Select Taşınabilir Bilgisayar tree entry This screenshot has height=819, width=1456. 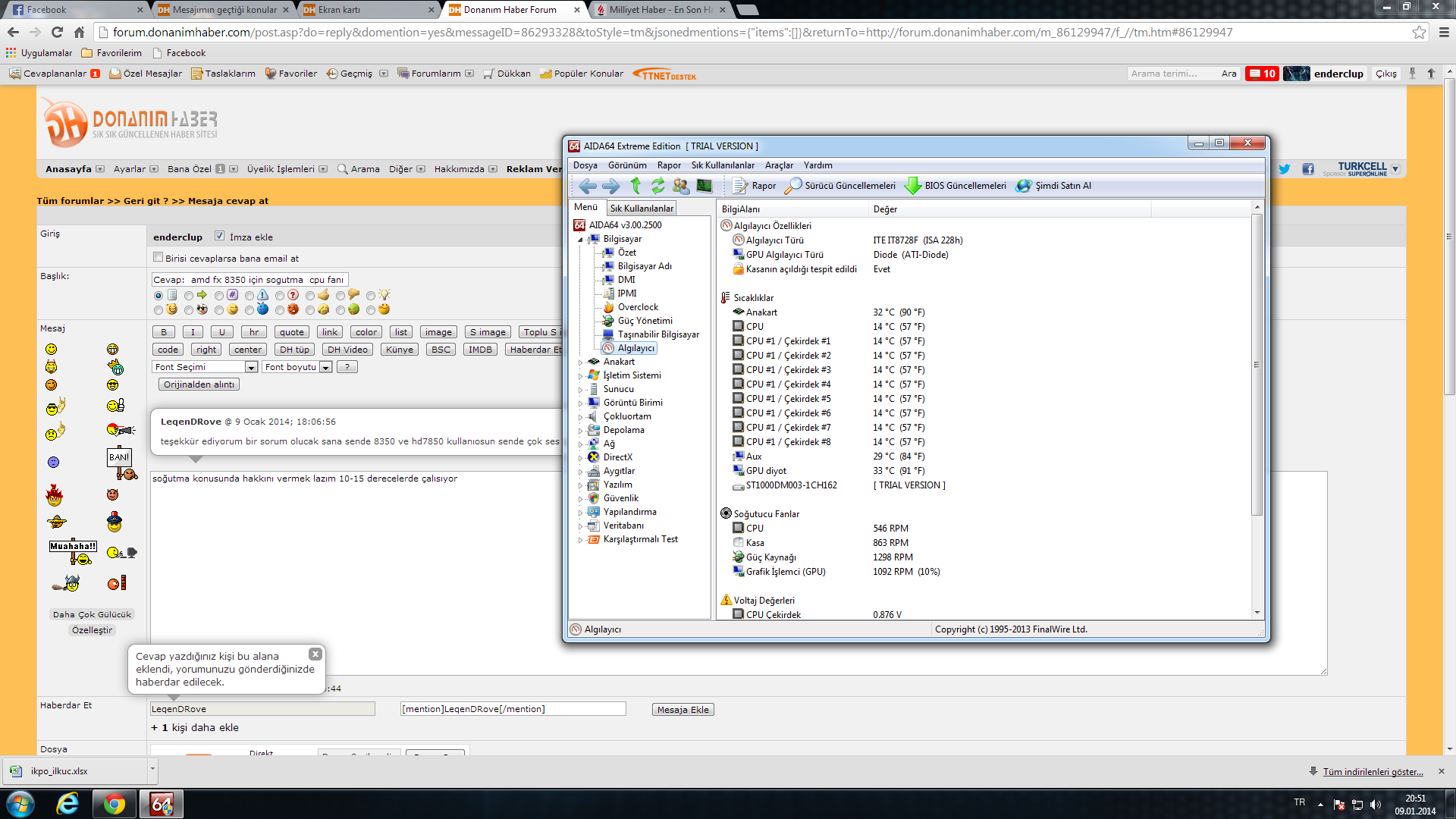657,334
